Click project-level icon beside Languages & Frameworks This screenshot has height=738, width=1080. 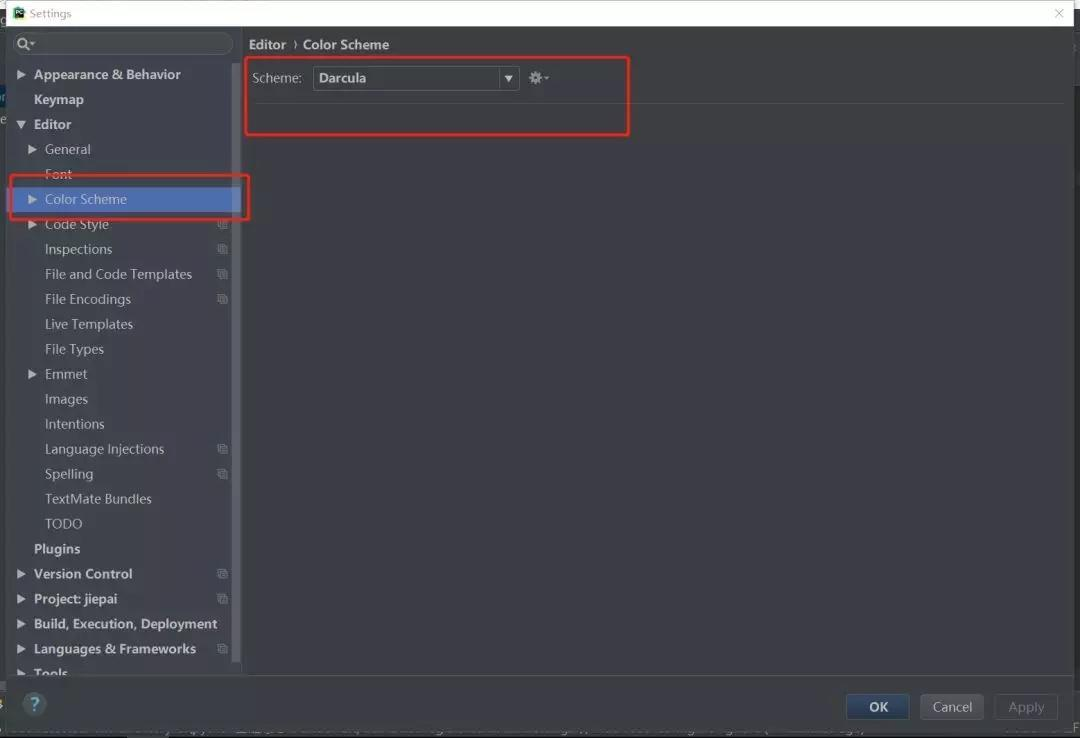222,649
